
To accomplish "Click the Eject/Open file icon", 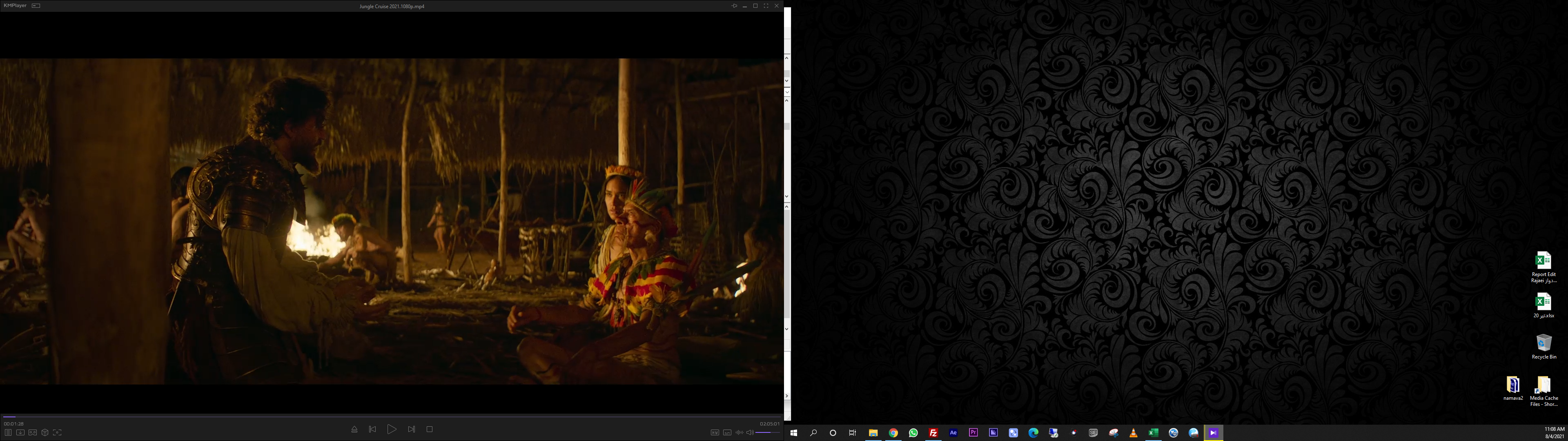I will tap(354, 430).
